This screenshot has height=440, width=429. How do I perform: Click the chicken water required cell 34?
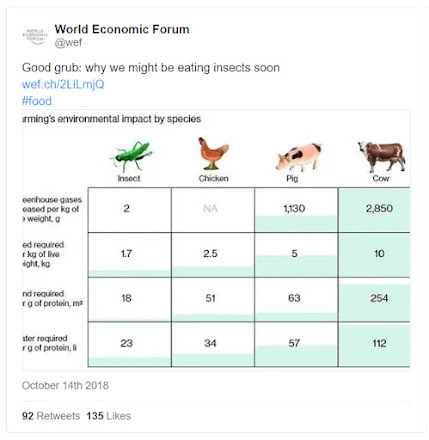point(213,344)
